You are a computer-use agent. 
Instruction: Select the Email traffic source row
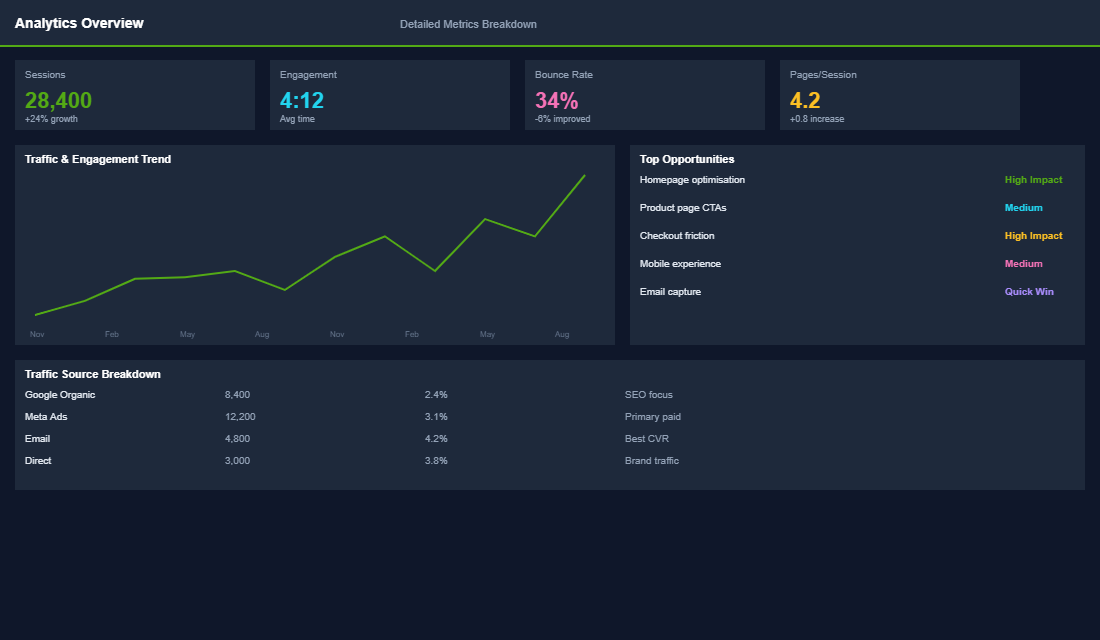tap(37, 438)
